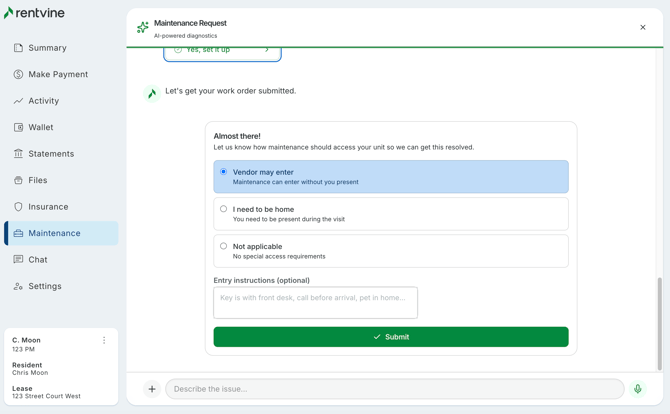Screen dimensions: 670x414
Task: Submit the maintenance work order
Action: [x=390, y=337]
